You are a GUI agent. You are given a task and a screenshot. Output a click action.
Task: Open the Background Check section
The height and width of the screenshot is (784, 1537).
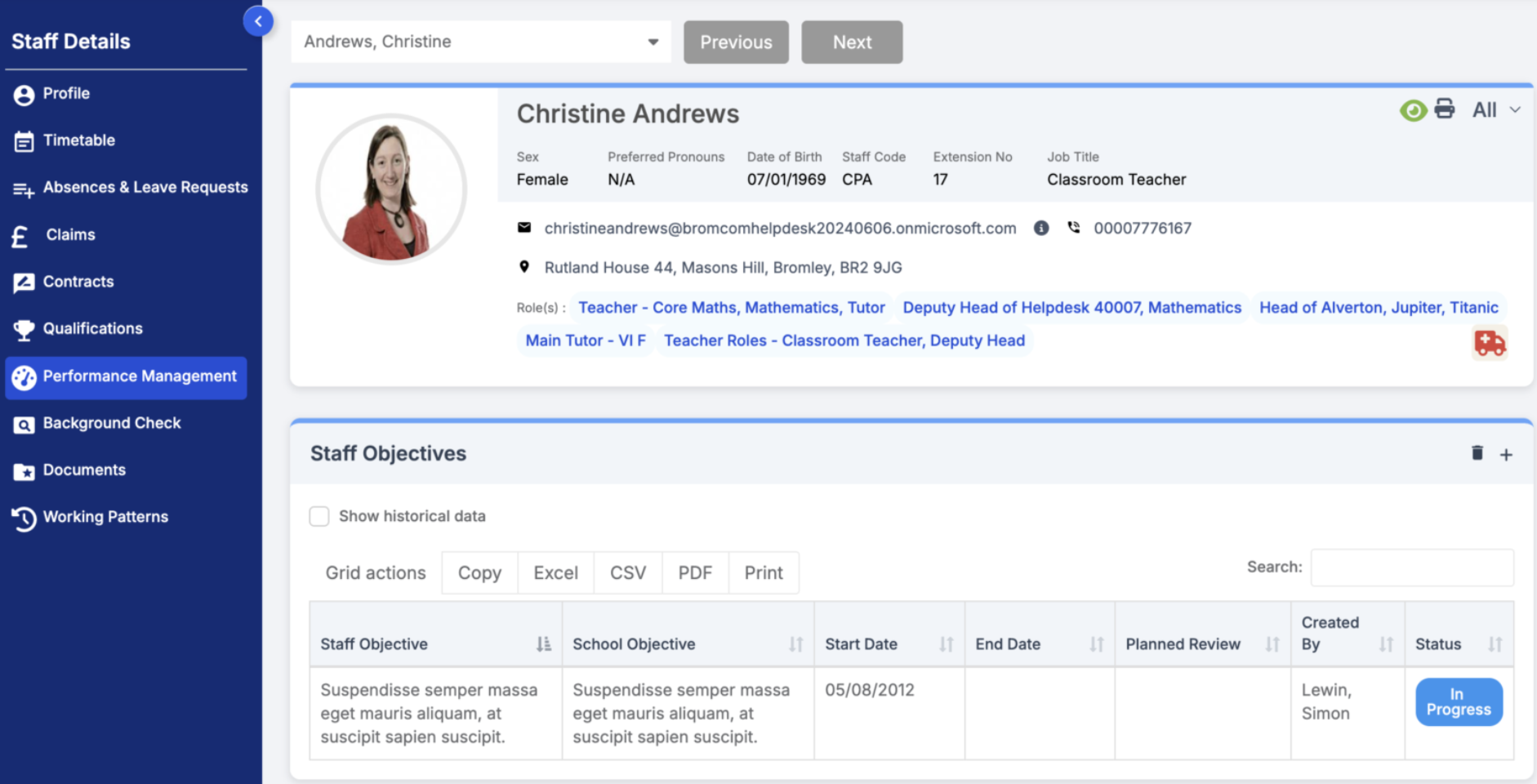click(x=112, y=423)
